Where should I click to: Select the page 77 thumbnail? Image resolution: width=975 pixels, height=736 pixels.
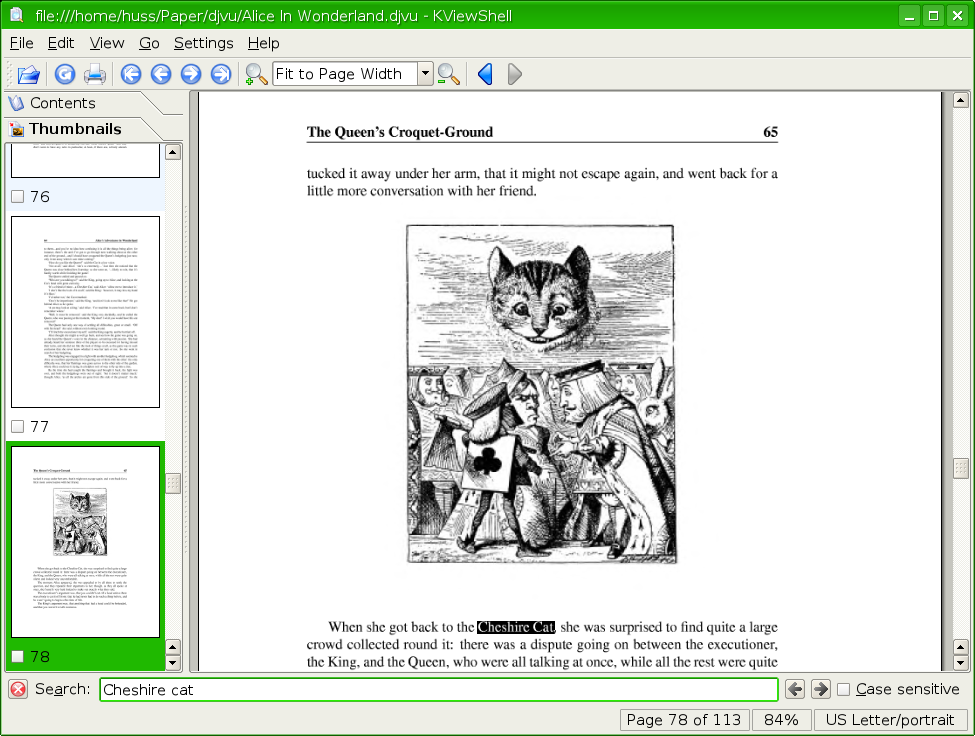click(x=85, y=312)
